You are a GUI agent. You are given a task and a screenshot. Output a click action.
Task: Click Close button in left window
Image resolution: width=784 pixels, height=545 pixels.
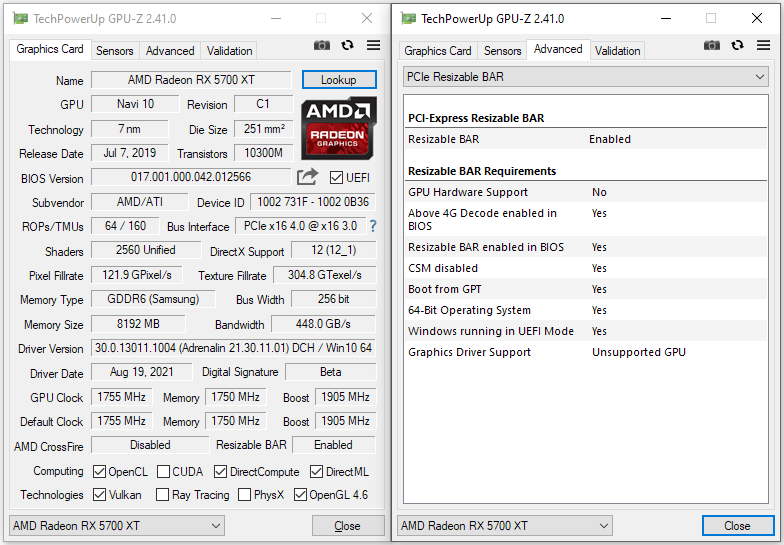(x=348, y=526)
